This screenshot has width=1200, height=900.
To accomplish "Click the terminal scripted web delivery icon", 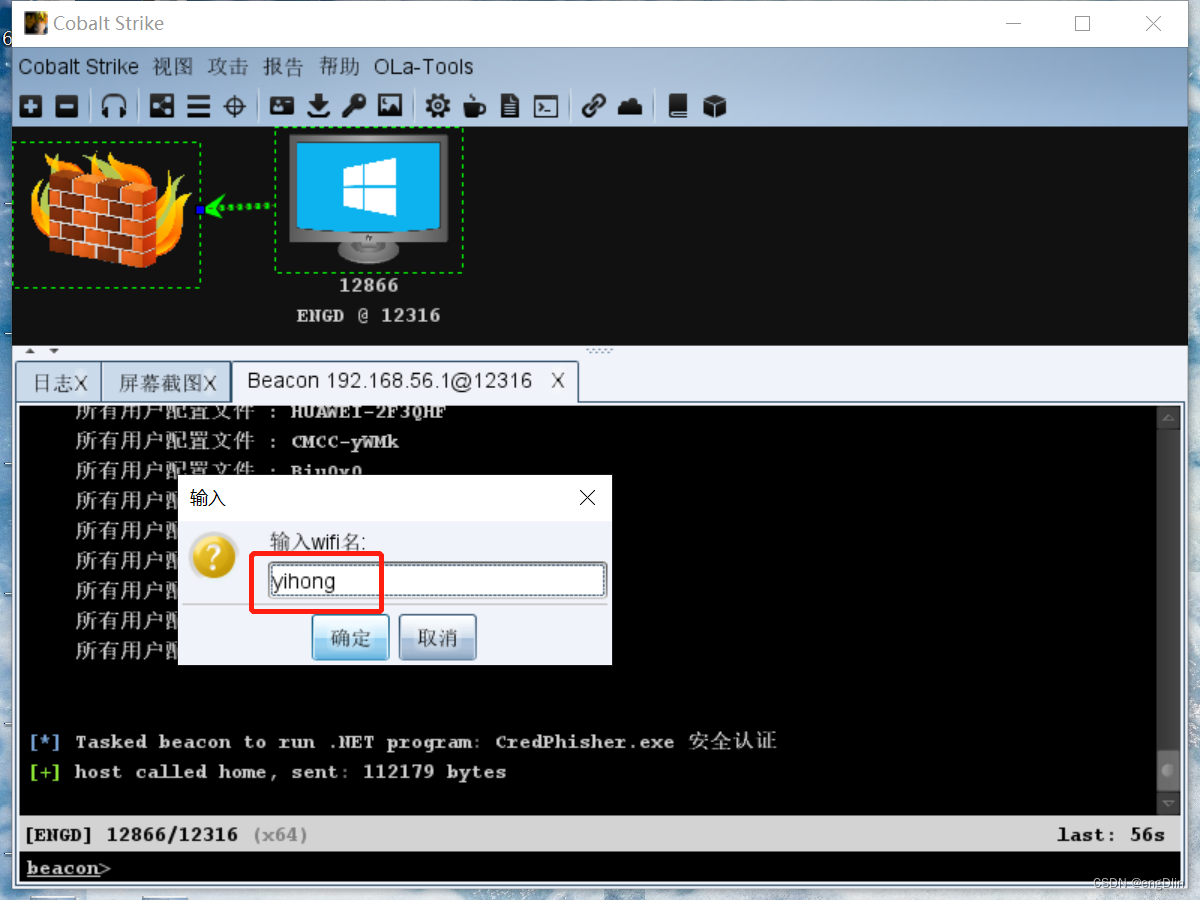I will coord(545,106).
